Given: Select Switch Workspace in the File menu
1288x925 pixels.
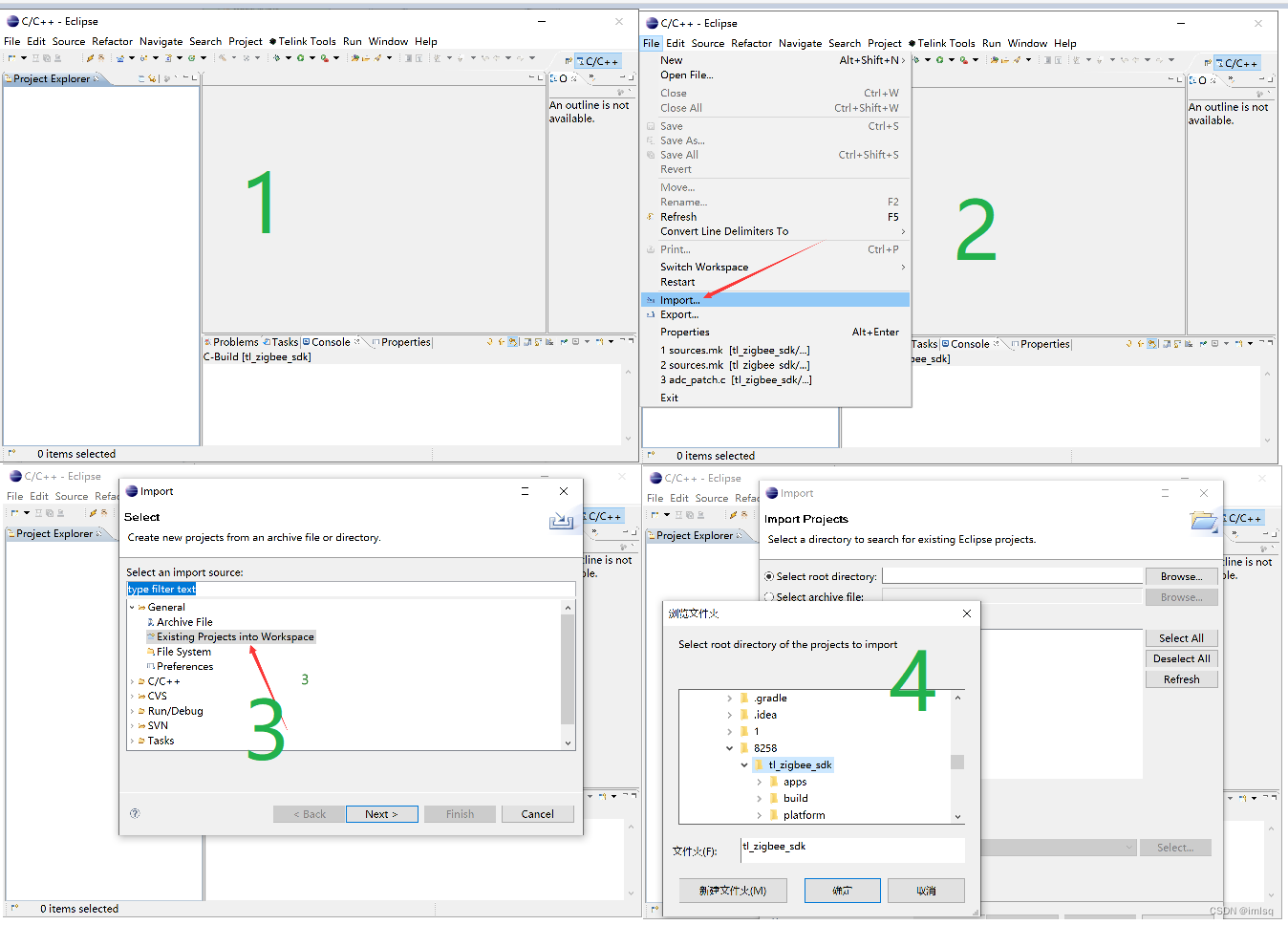Looking at the screenshot, I should (x=776, y=267).
